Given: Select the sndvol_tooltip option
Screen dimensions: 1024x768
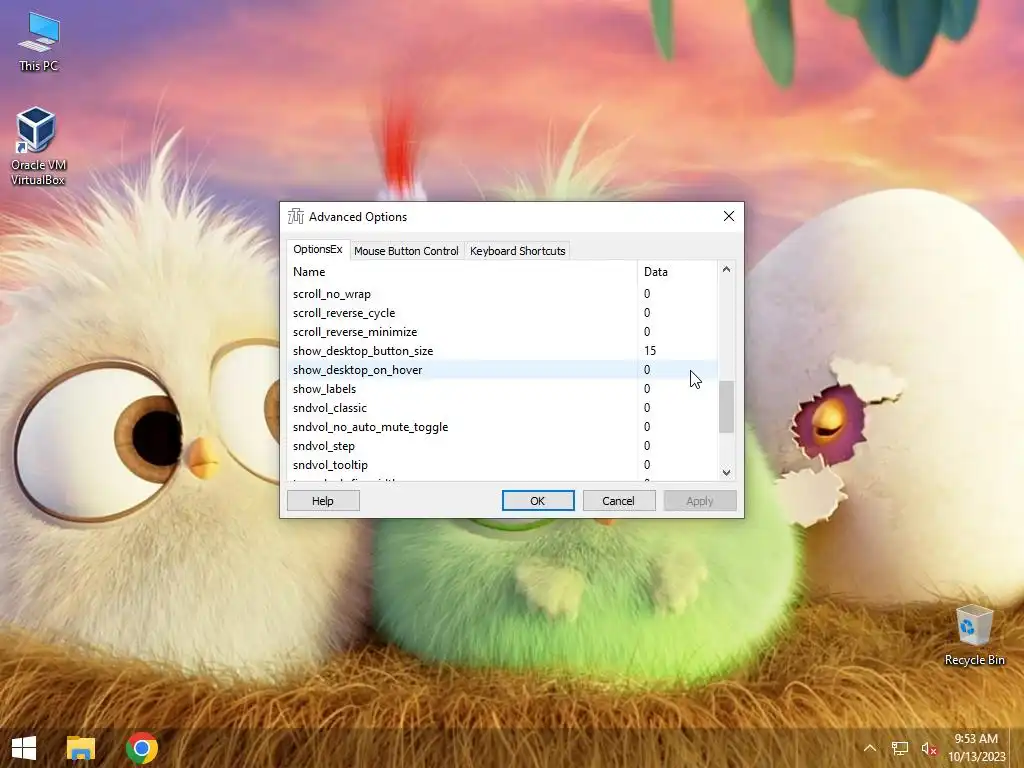Looking at the screenshot, I should pyautogui.click(x=502, y=464).
